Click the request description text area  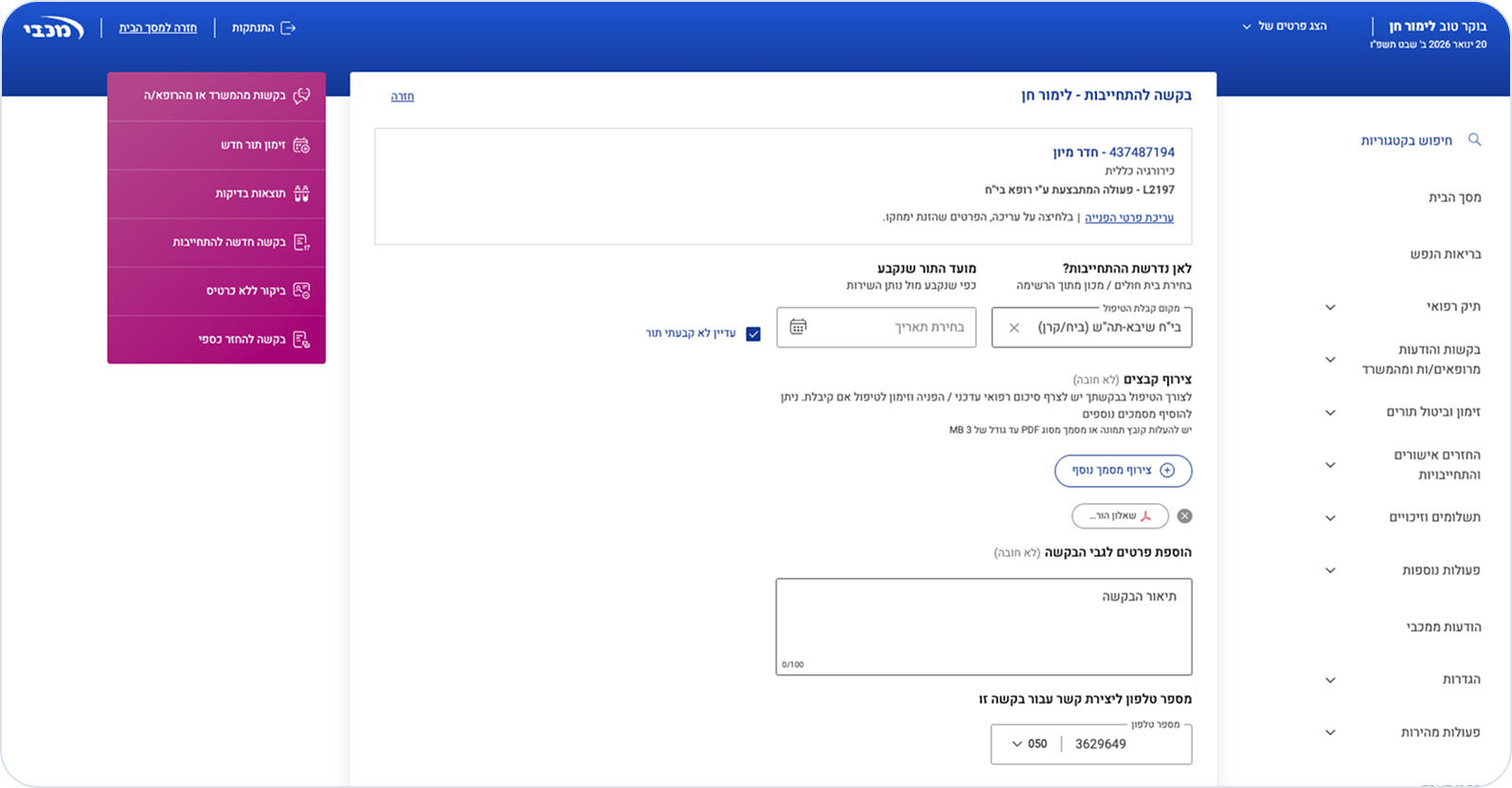983,626
